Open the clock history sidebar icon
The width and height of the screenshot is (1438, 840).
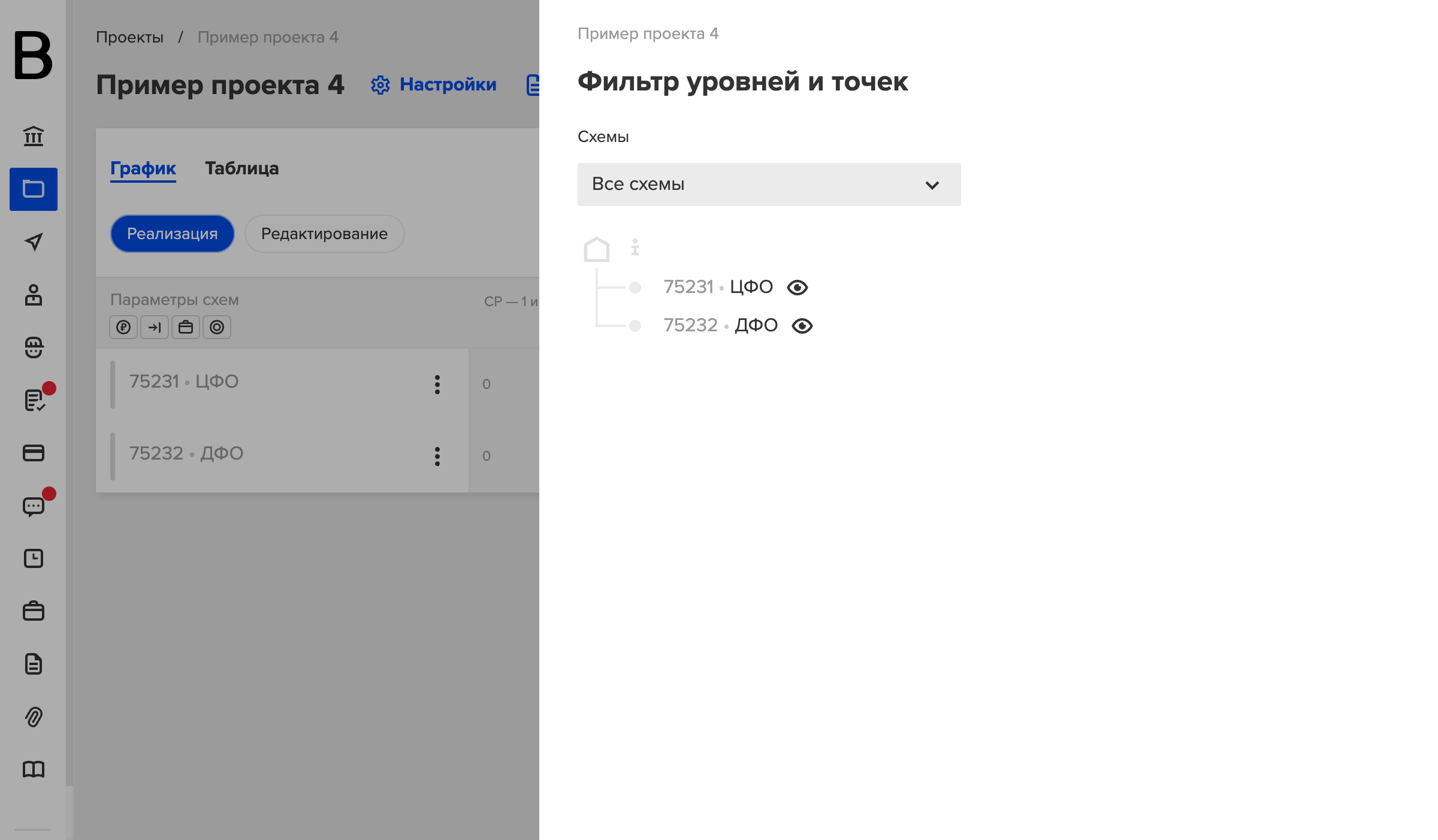tap(34, 558)
